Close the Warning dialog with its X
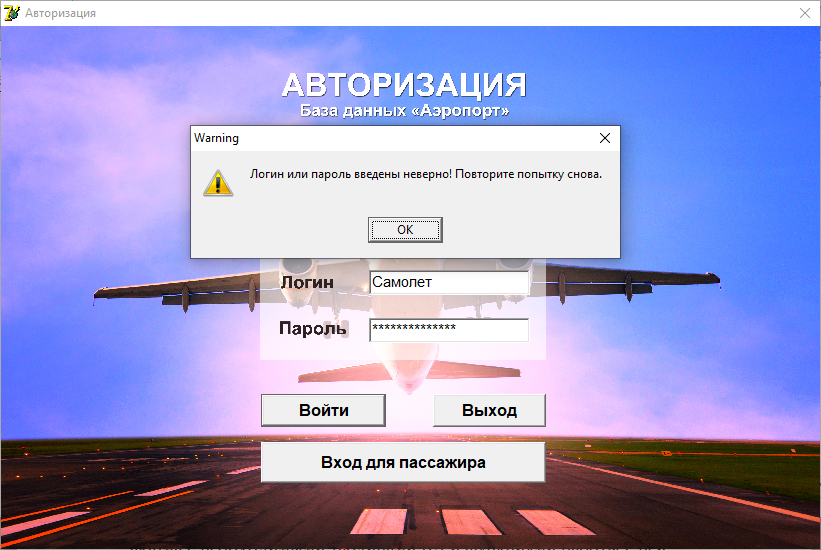The height and width of the screenshot is (550, 821). (605, 138)
